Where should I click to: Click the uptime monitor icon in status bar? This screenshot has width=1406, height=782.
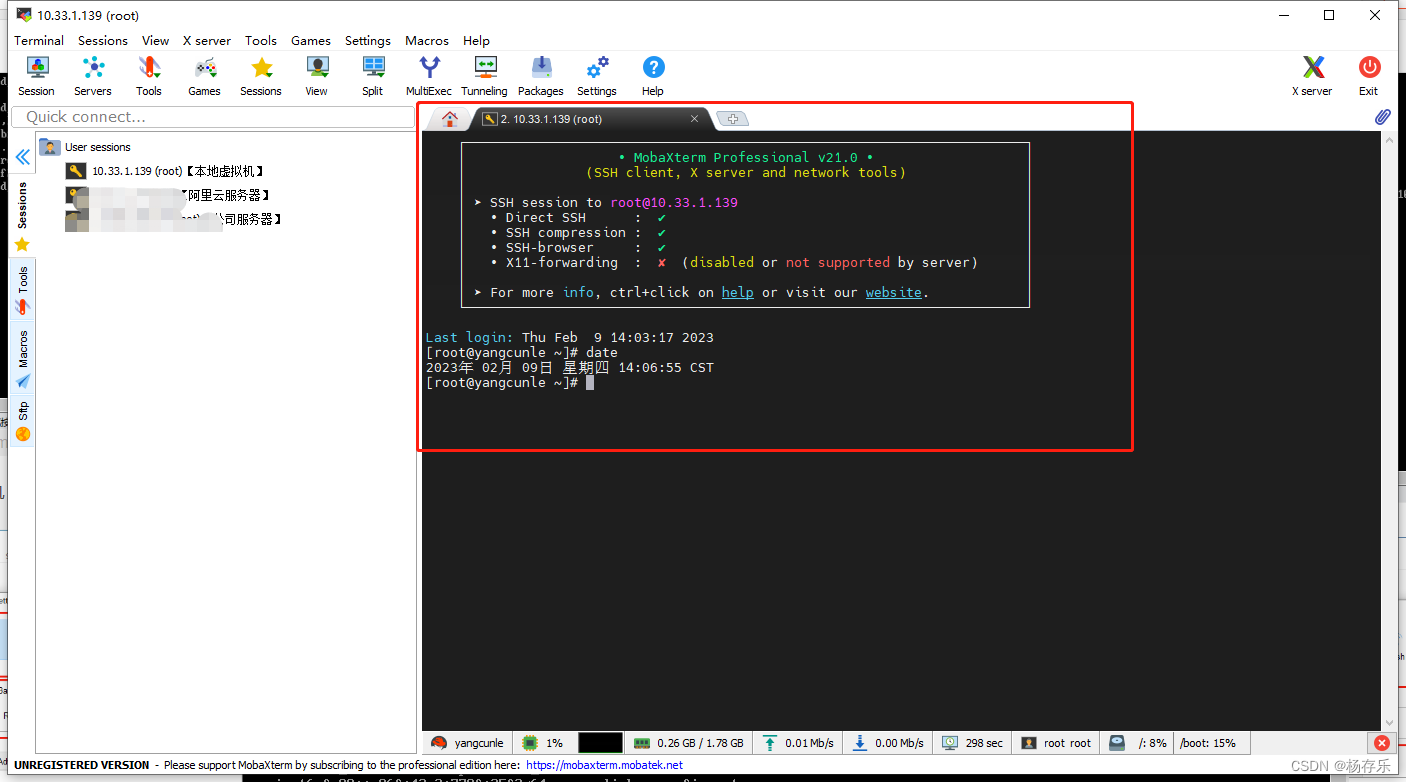(x=949, y=743)
